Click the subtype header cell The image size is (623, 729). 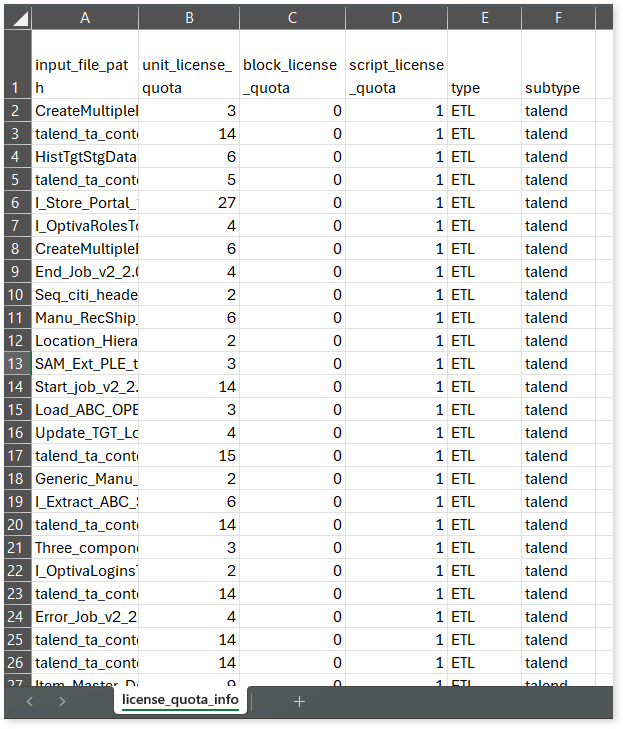[558, 88]
